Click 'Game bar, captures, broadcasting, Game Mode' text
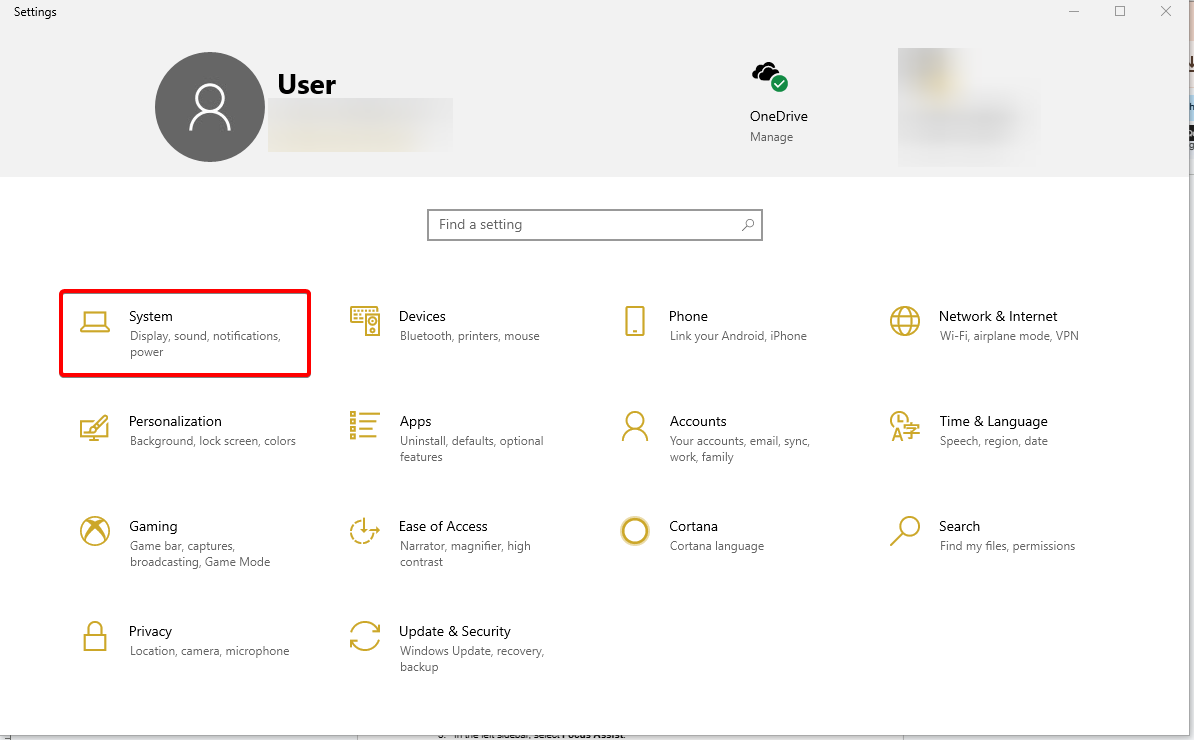 [200, 554]
